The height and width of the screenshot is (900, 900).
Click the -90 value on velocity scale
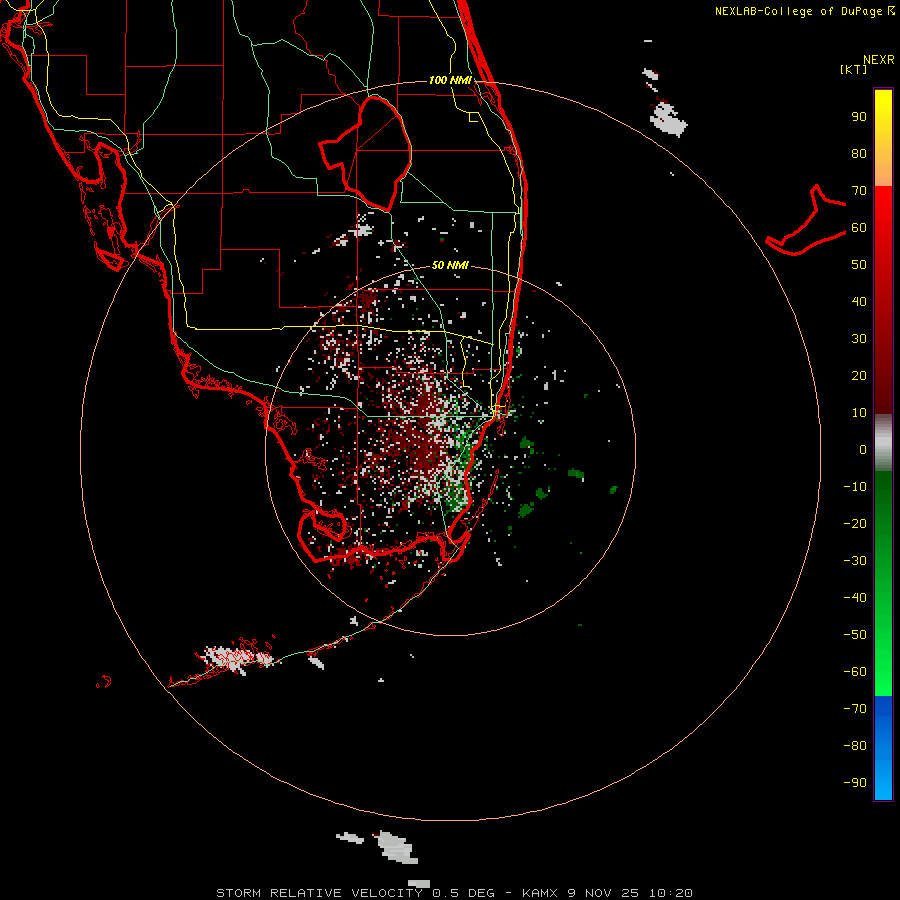point(855,783)
